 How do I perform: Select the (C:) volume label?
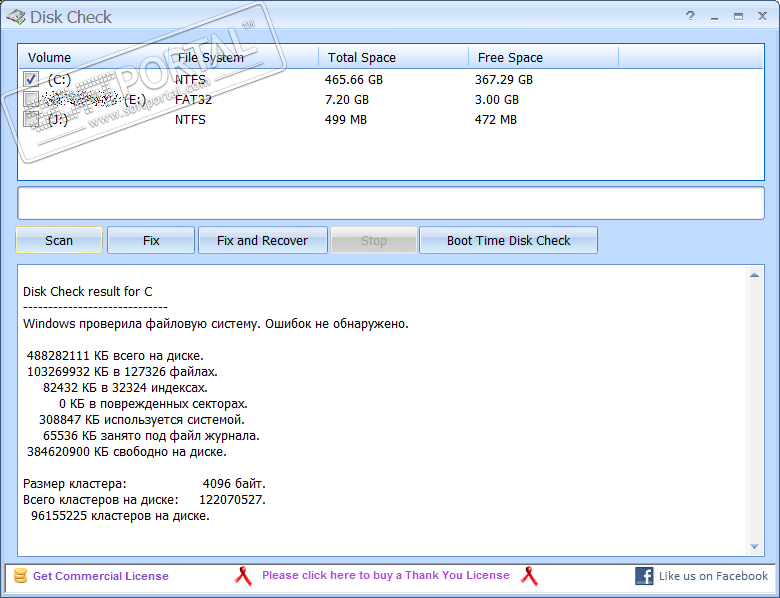tap(59, 79)
